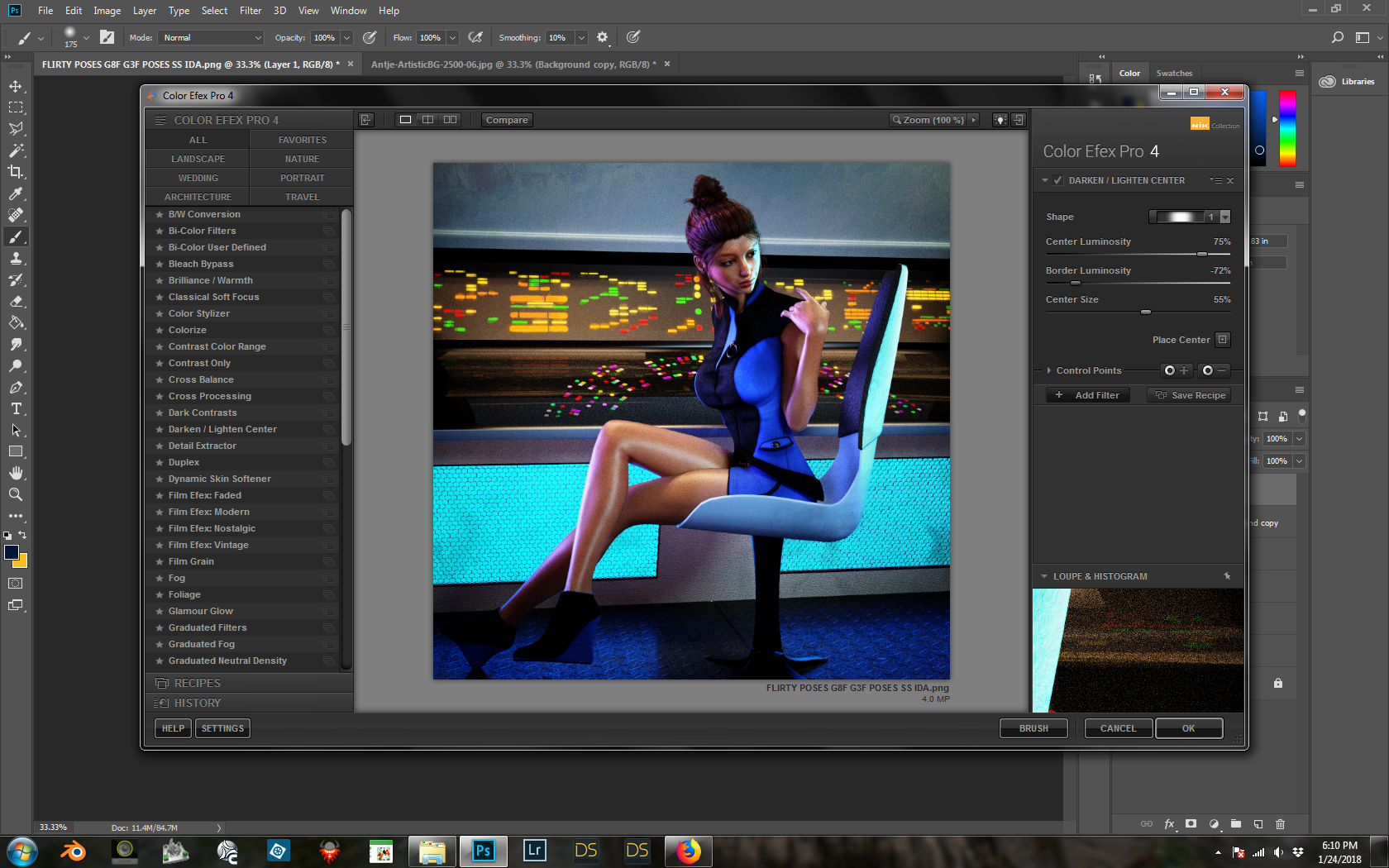Click the Add Filter button
This screenshot has width=1389, height=868.
click(x=1088, y=395)
